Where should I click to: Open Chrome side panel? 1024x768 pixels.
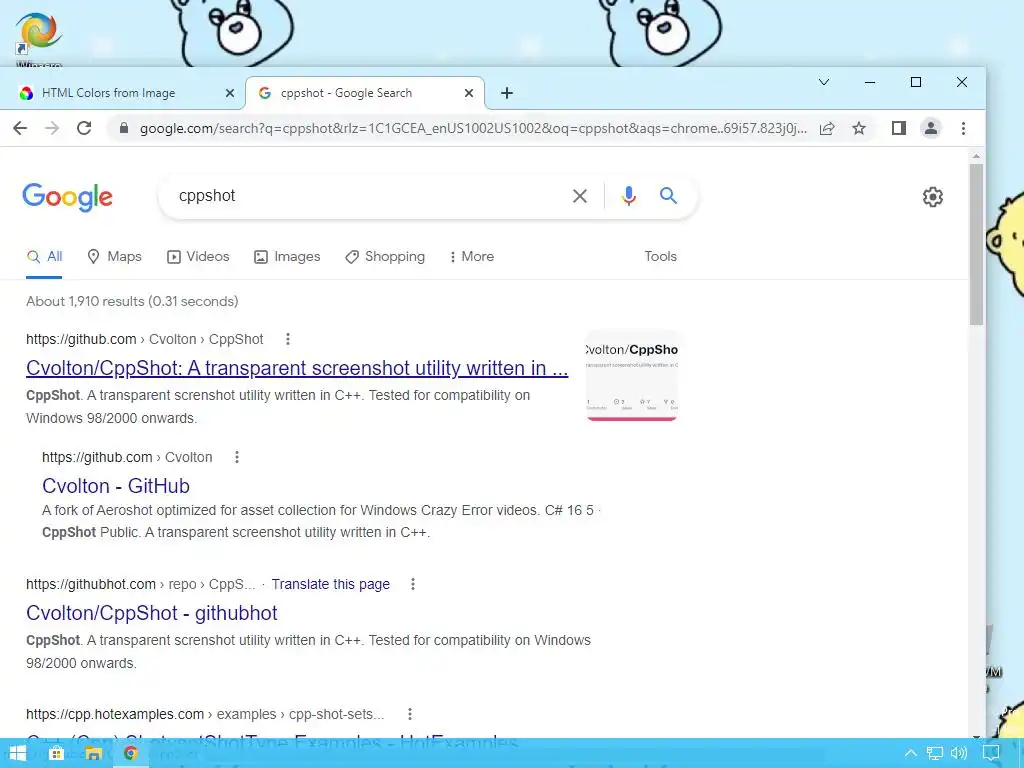899,128
